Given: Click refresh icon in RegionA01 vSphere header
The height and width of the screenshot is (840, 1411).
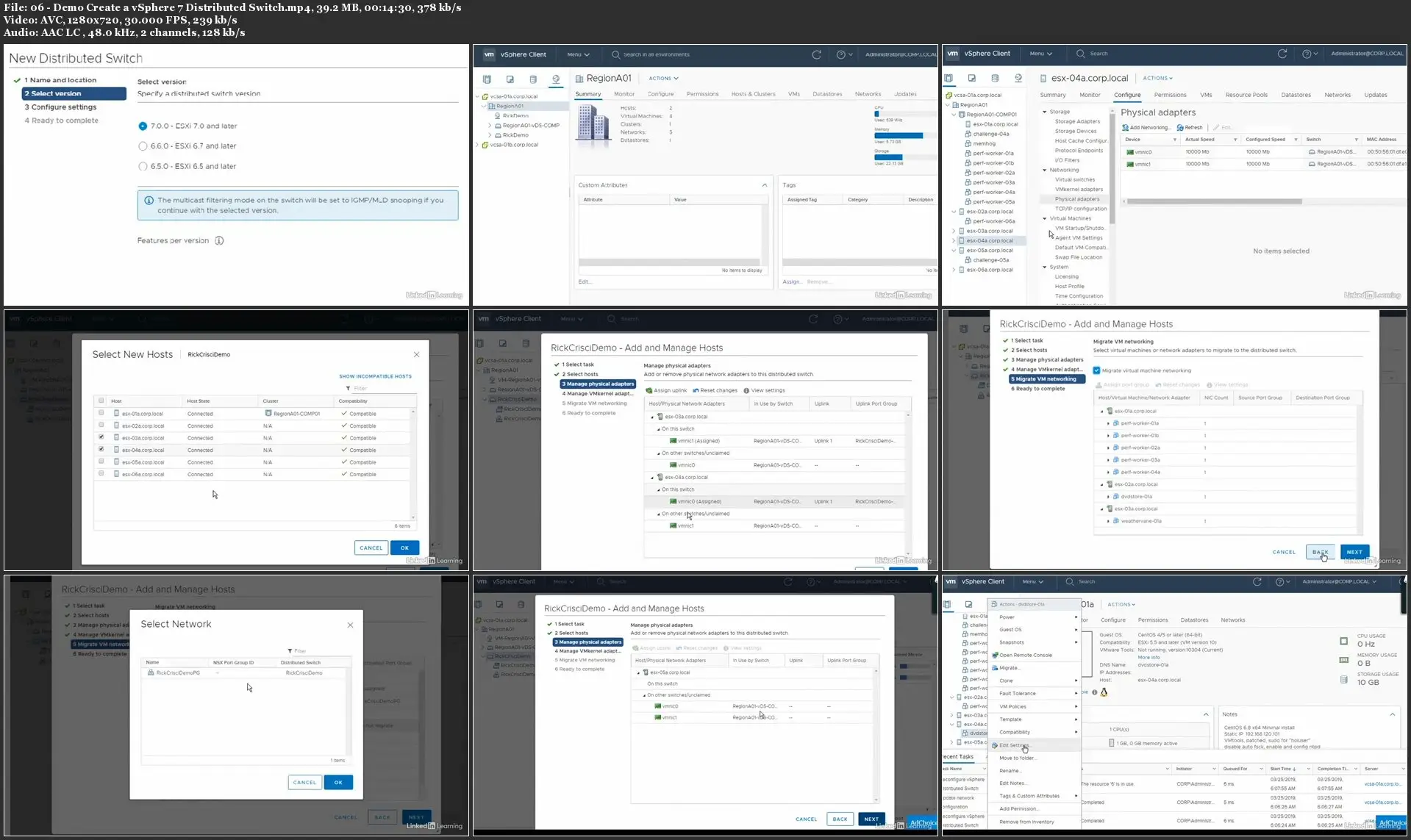Looking at the screenshot, I should [816, 54].
